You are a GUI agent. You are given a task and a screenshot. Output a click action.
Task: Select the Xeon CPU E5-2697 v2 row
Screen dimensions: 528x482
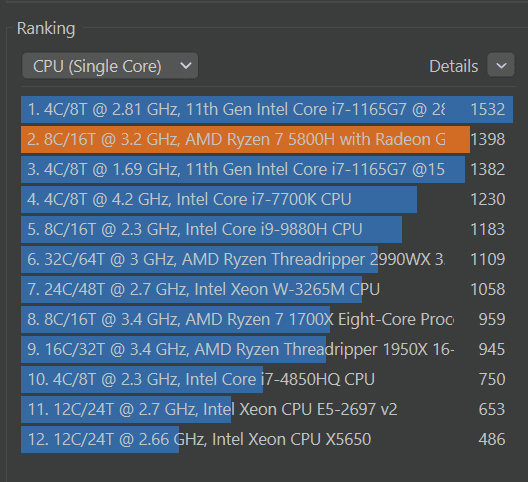pos(267,409)
